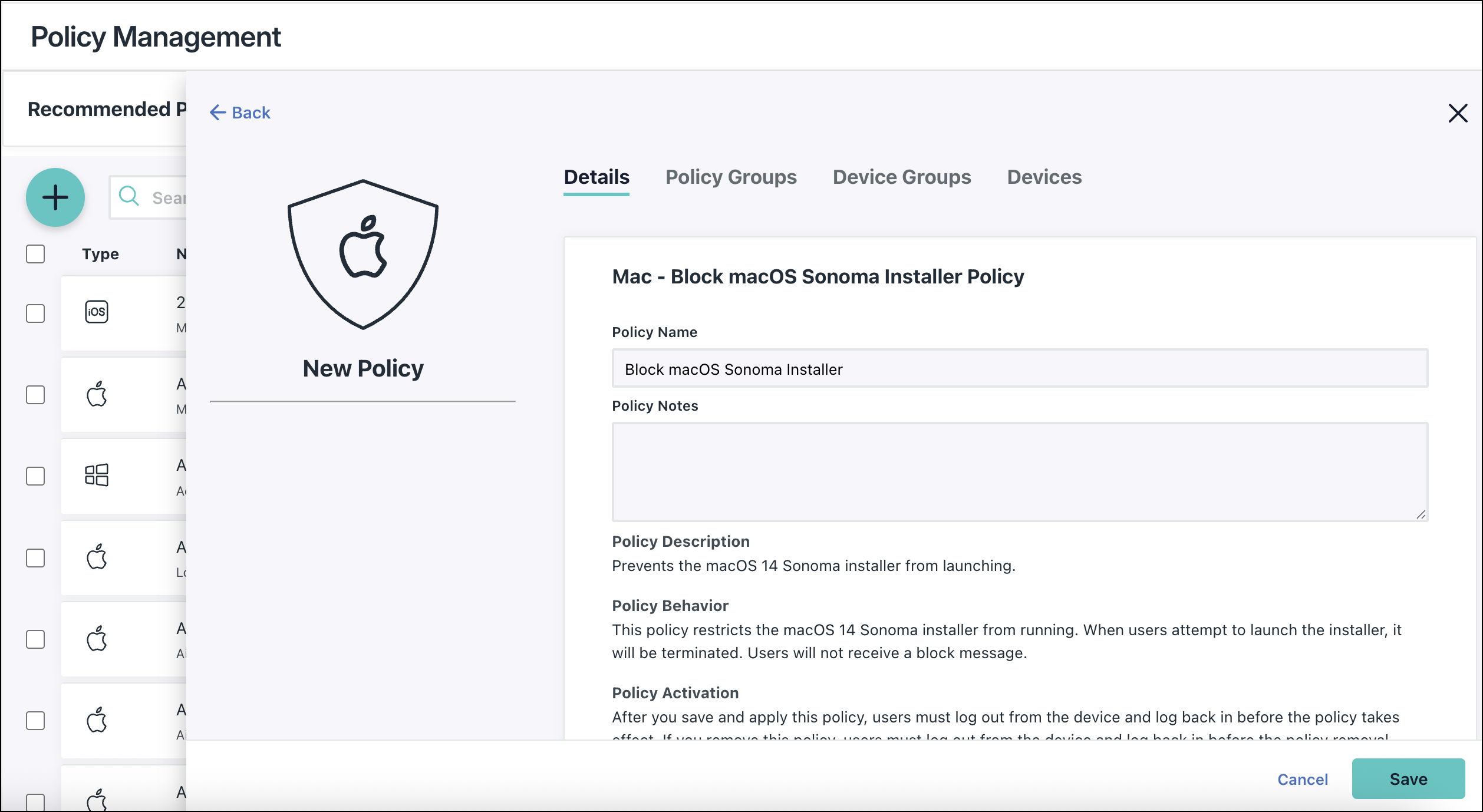Click the Apple icon on the bottom policy row
The image size is (1483, 812).
coord(98,799)
